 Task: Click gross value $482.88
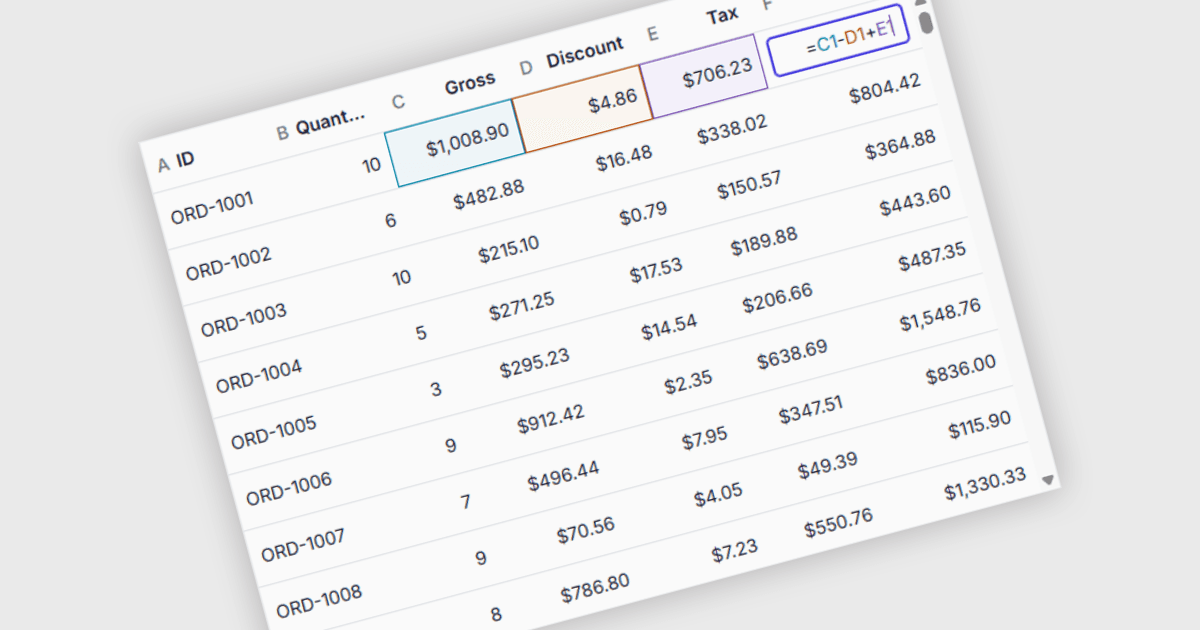[488, 195]
